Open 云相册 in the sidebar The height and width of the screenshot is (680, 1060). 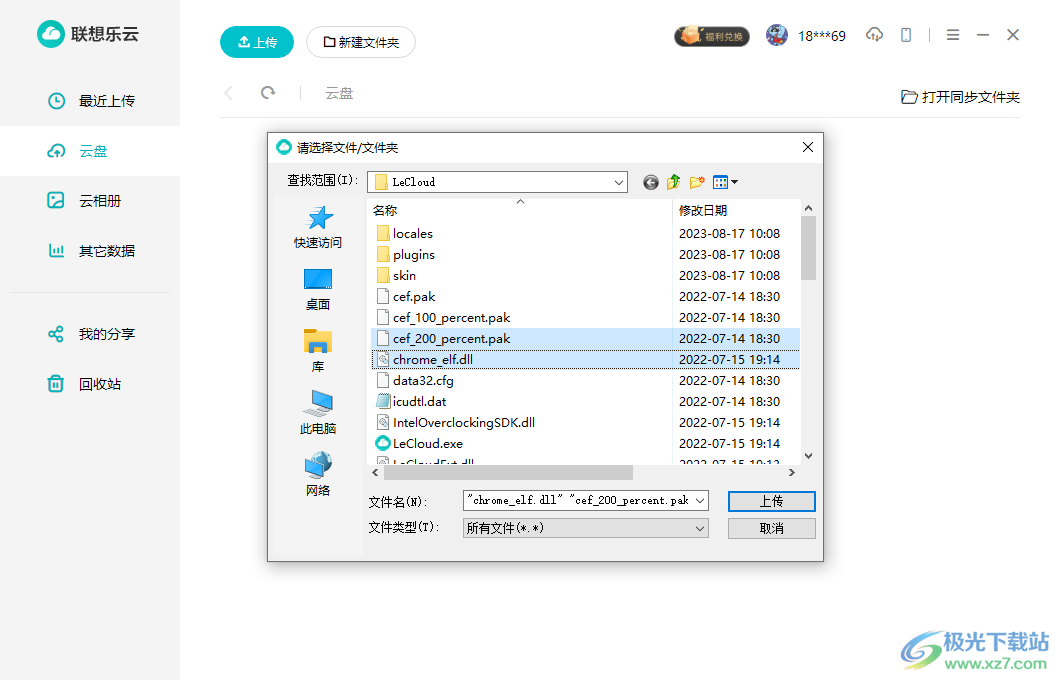pos(90,201)
